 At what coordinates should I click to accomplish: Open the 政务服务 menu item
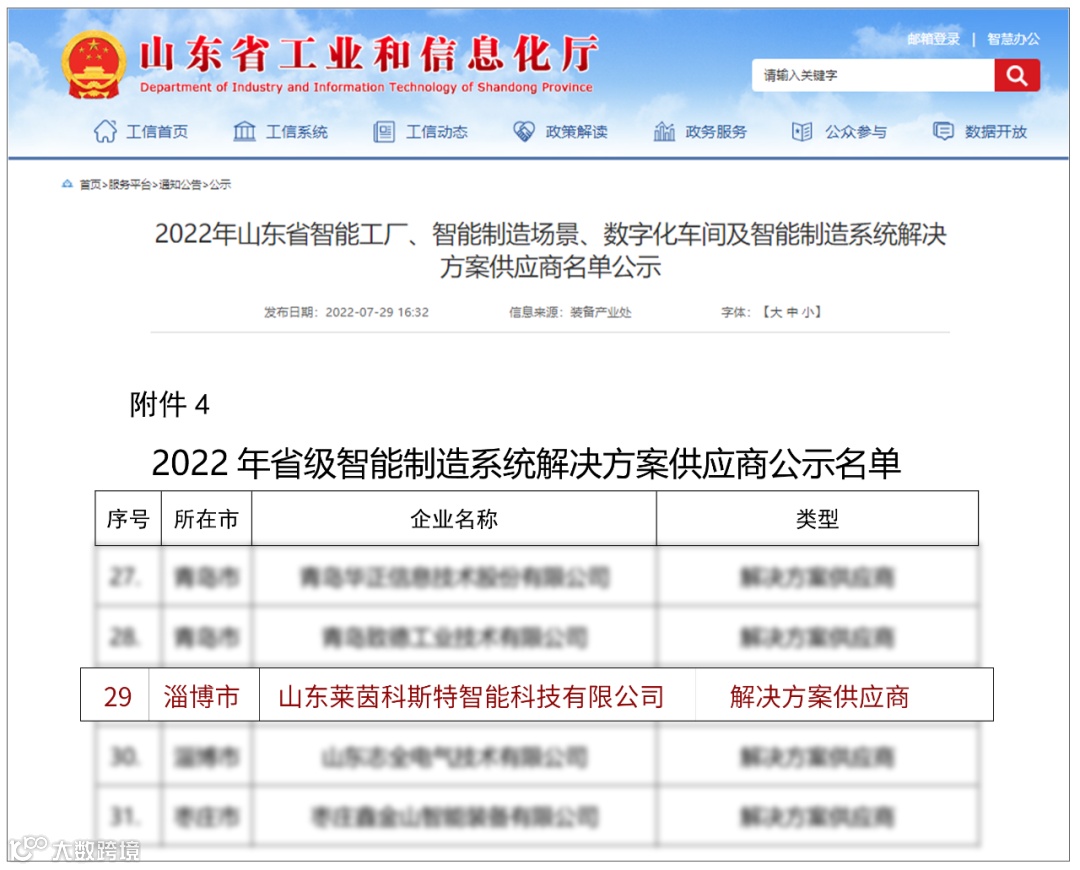tap(716, 132)
